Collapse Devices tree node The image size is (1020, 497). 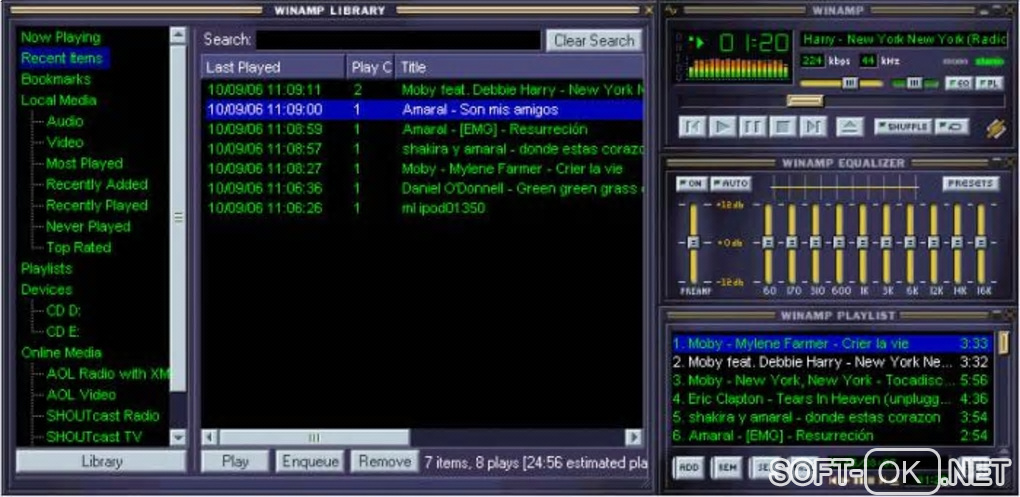point(46,289)
